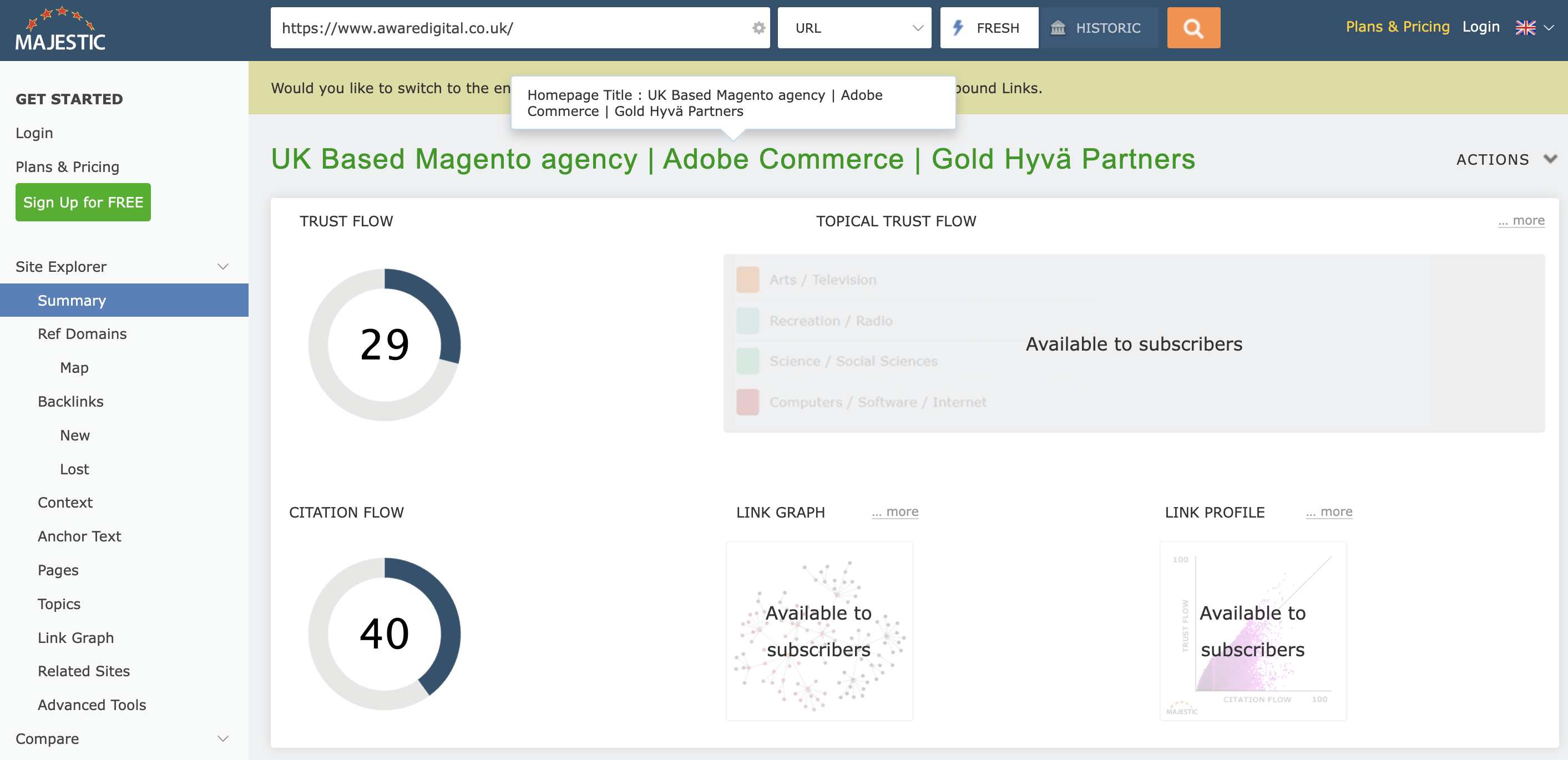Select the HISTORIC index toggle
The height and width of the screenshot is (760, 1568).
click(1098, 28)
